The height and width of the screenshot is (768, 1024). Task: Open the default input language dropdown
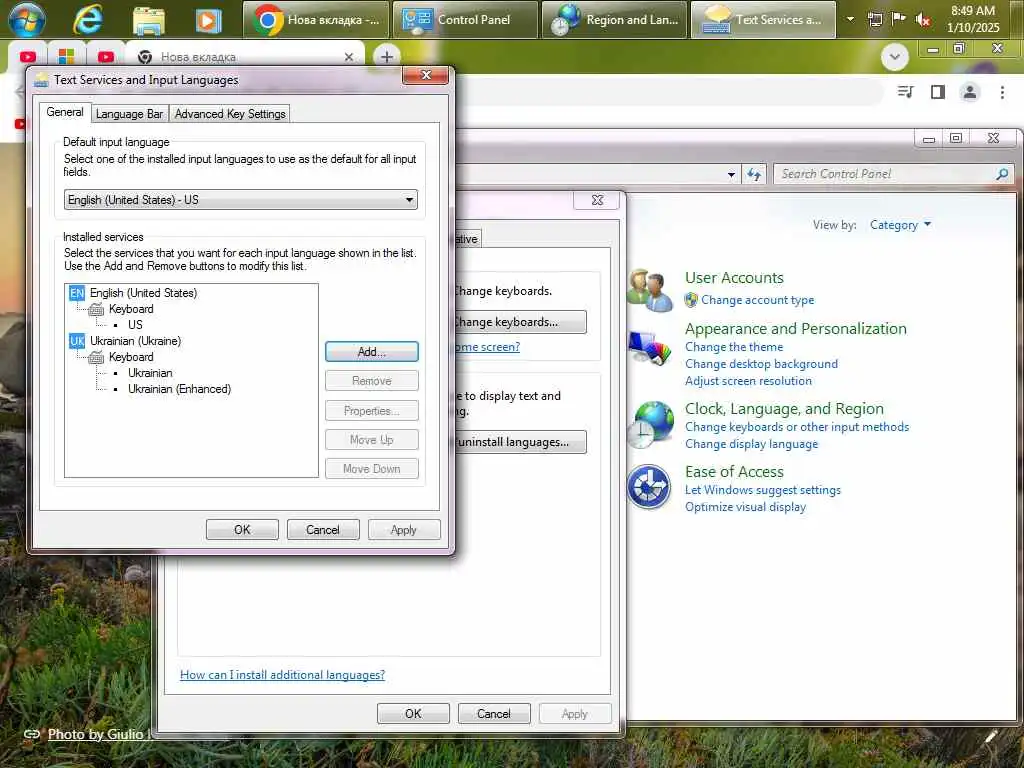(241, 200)
